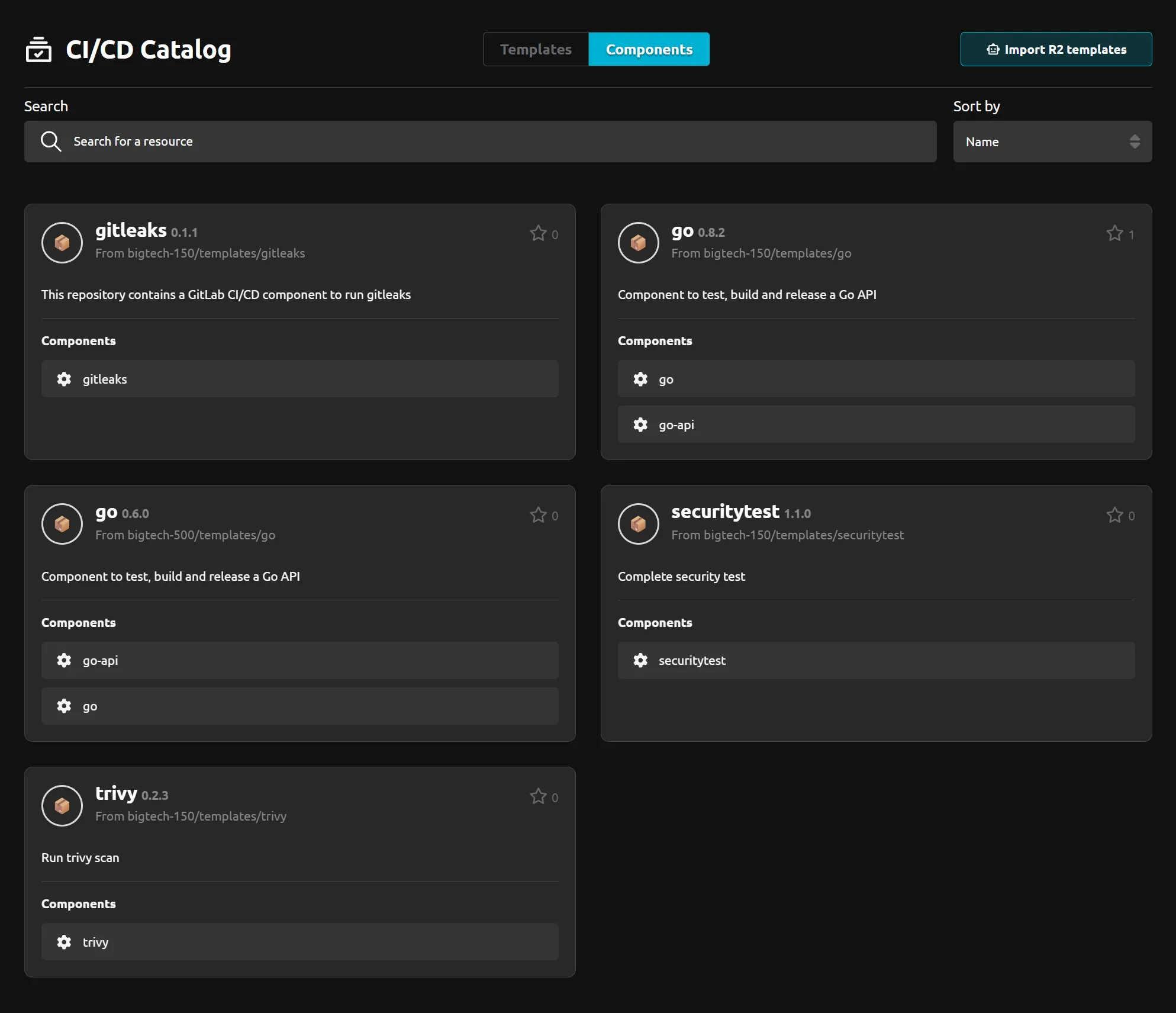Click the securitytest package icon
The height and width of the screenshot is (1013, 1176).
point(638,524)
